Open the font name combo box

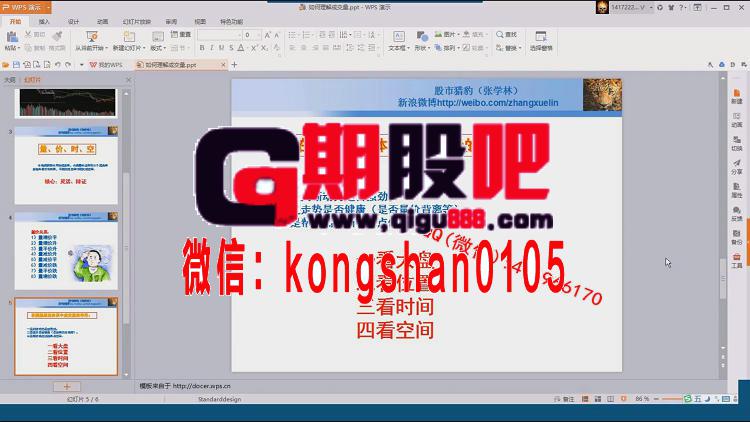point(219,35)
